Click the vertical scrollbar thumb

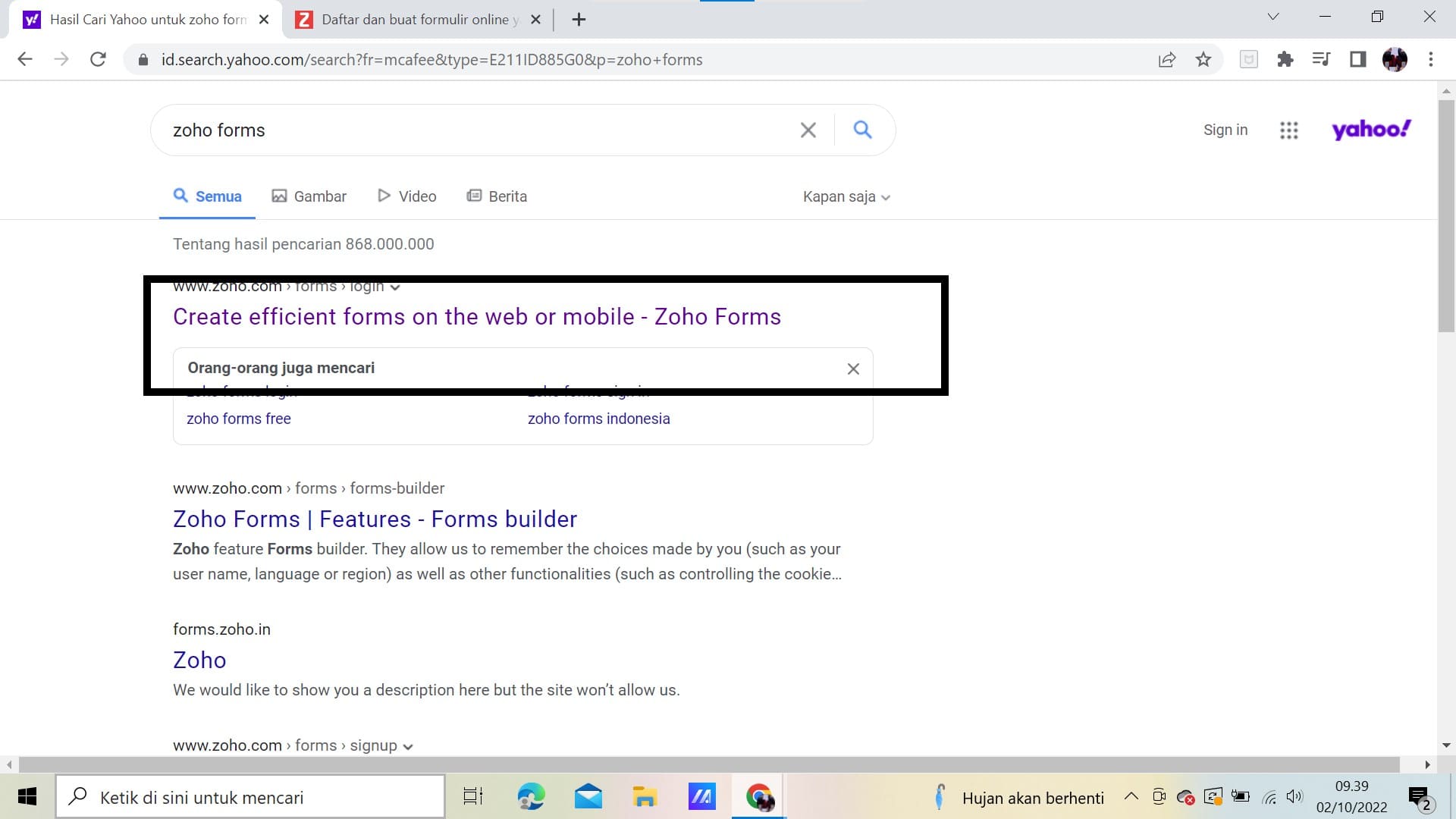pos(1446,216)
